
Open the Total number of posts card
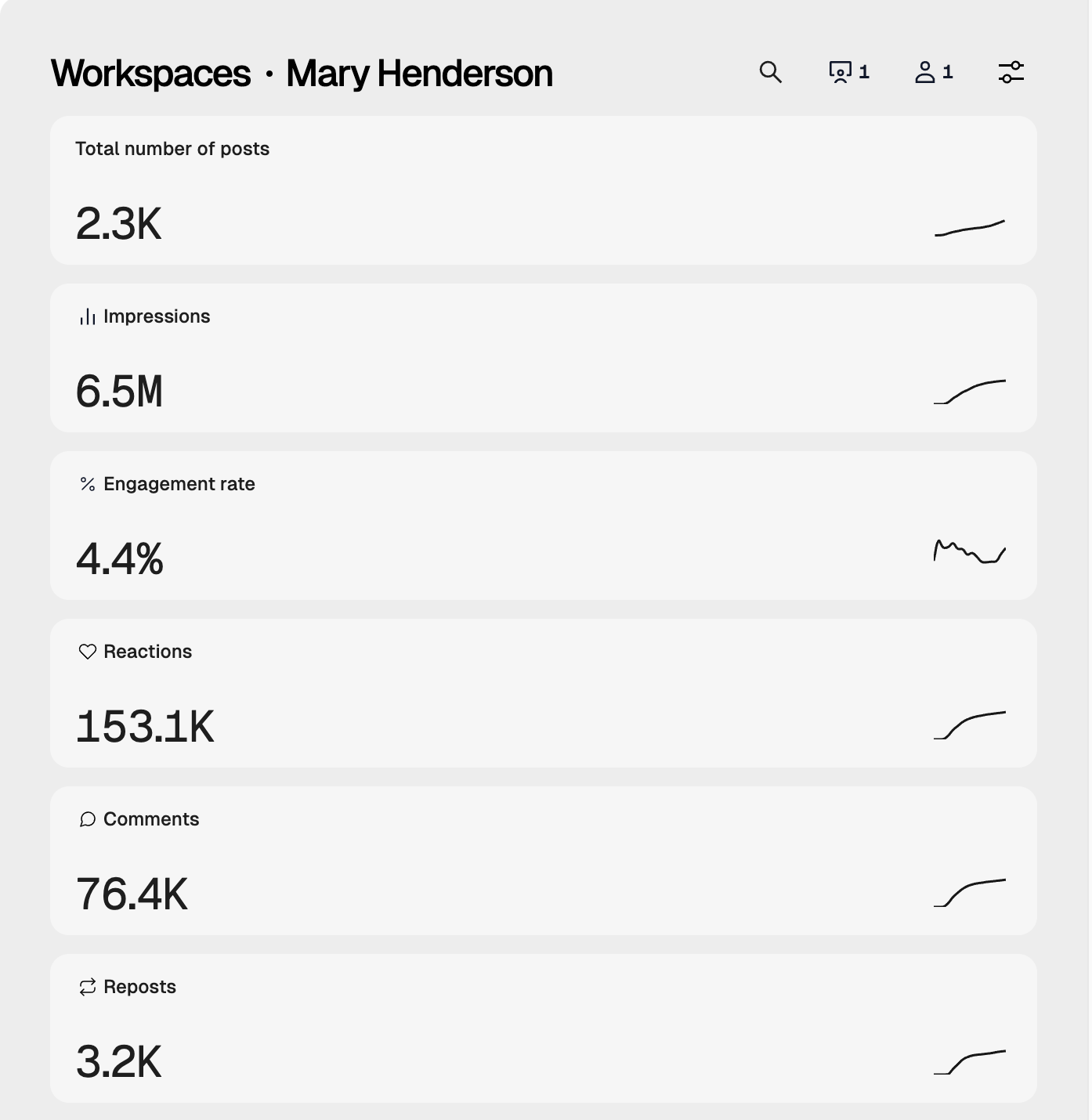click(543, 190)
